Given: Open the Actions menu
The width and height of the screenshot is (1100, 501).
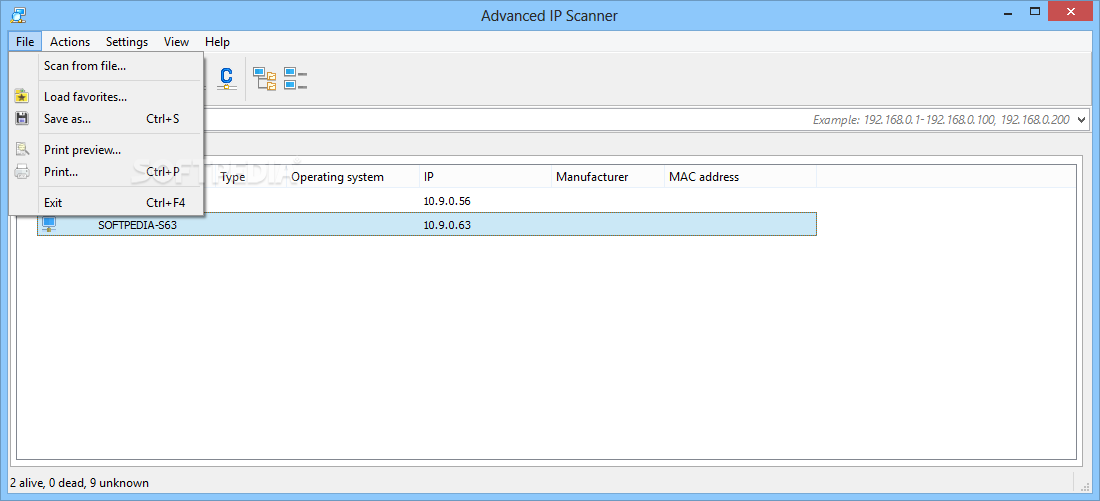Looking at the screenshot, I should 70,41.
